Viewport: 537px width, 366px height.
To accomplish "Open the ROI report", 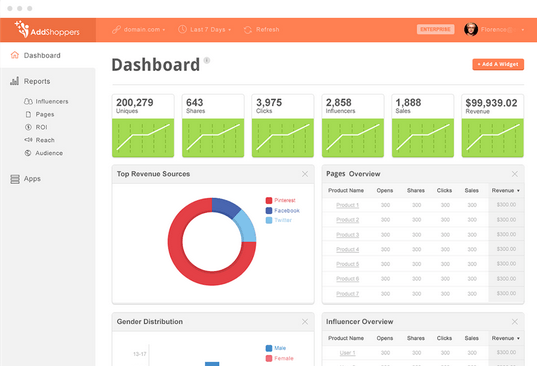I will click(41, 127).
